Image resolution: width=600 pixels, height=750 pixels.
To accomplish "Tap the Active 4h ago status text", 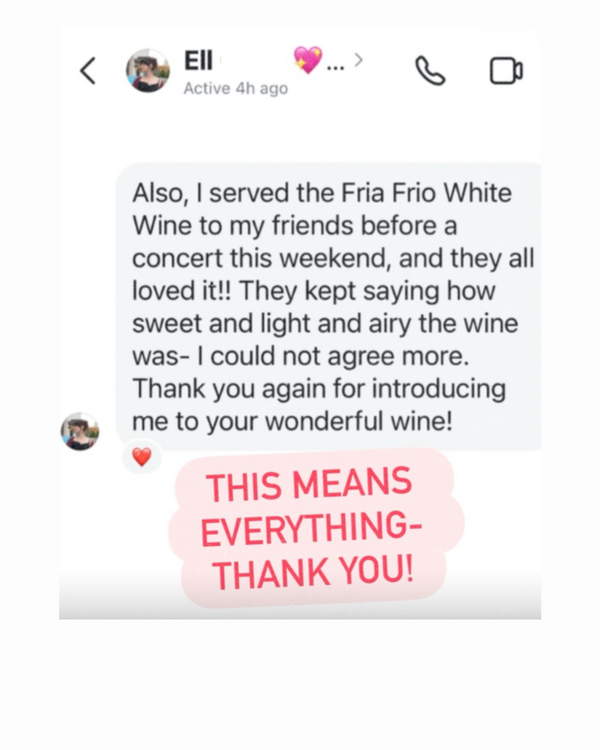I will tap(236, 88).
